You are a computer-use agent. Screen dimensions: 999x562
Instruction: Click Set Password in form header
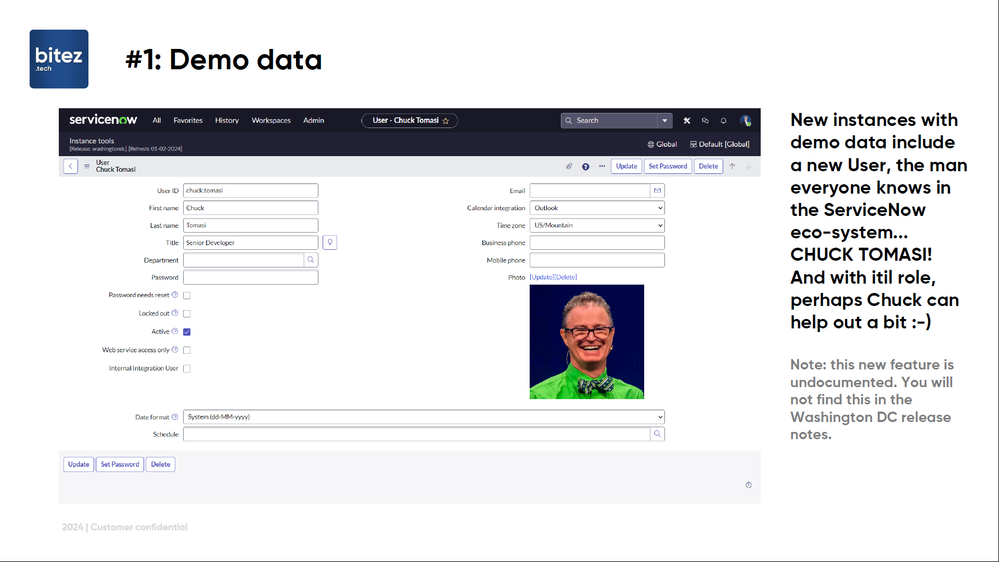668,166
